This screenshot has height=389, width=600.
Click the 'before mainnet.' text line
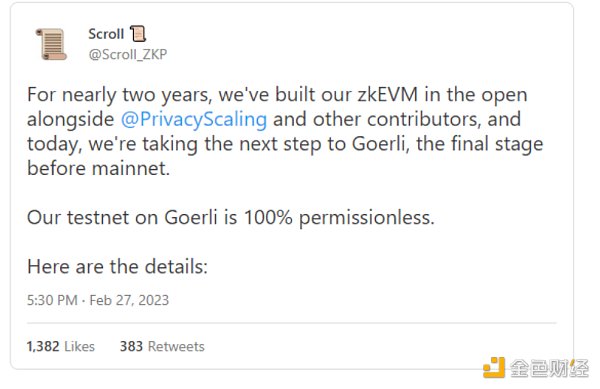tap(98, 168)
